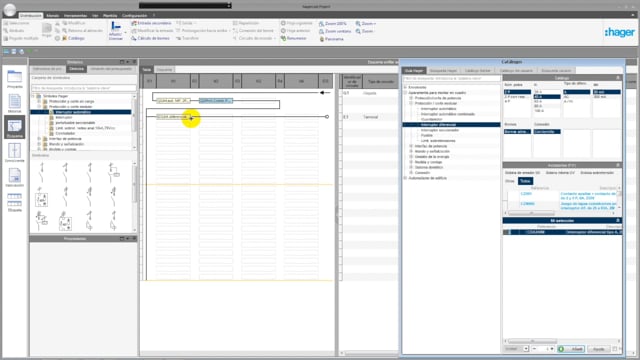Viewport: 640px width, 360px height.
Task: Select the boxed symbol in third row, second column
Action: (65, 221)
